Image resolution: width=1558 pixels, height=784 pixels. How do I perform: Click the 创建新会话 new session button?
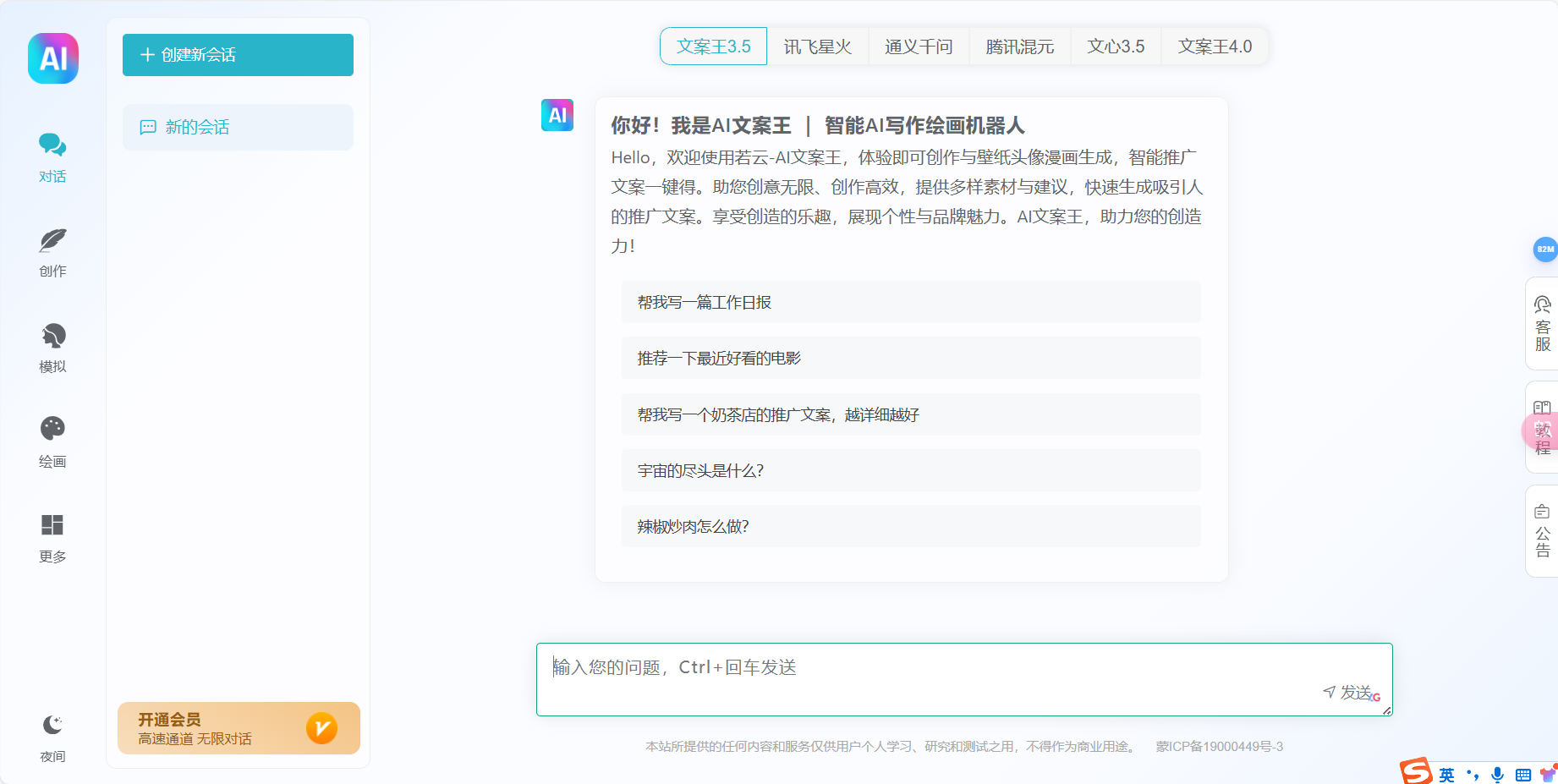238,54
